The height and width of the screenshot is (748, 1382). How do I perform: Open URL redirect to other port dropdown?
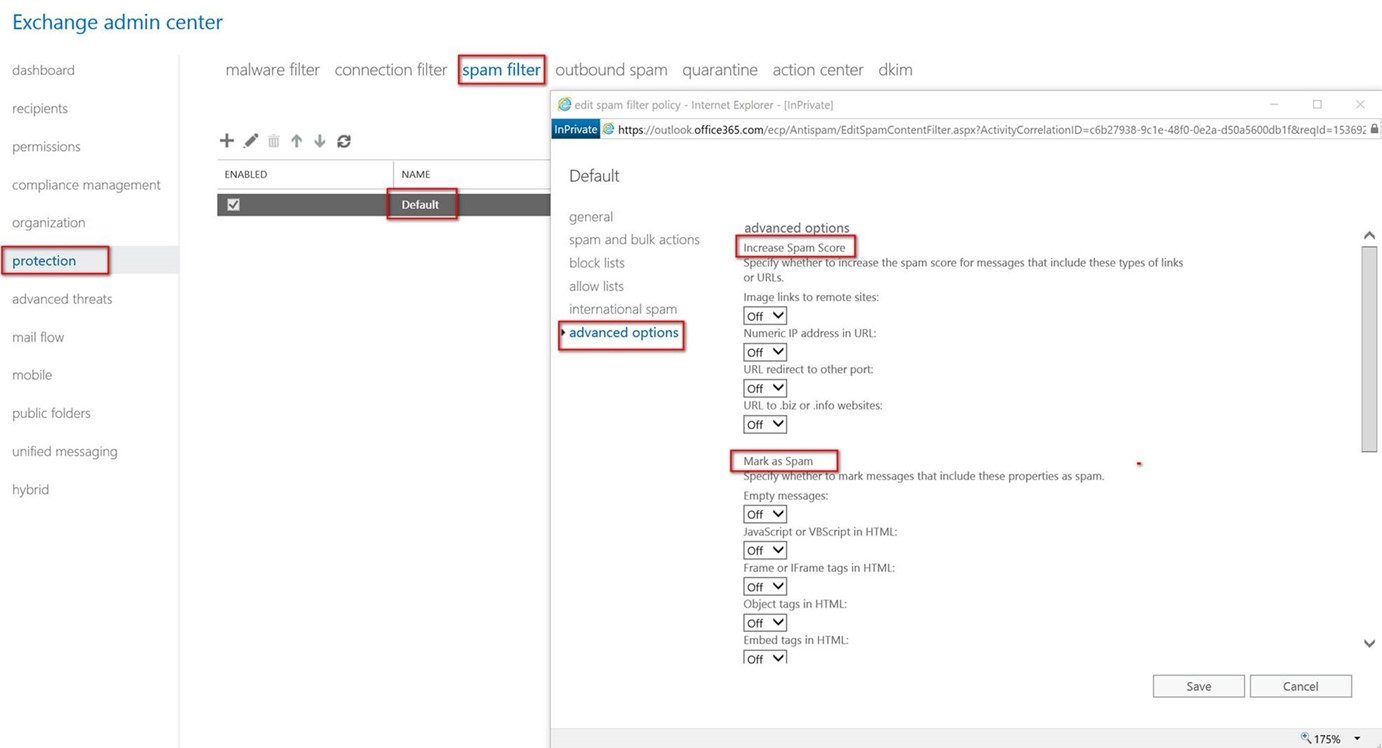pos(765,388)
